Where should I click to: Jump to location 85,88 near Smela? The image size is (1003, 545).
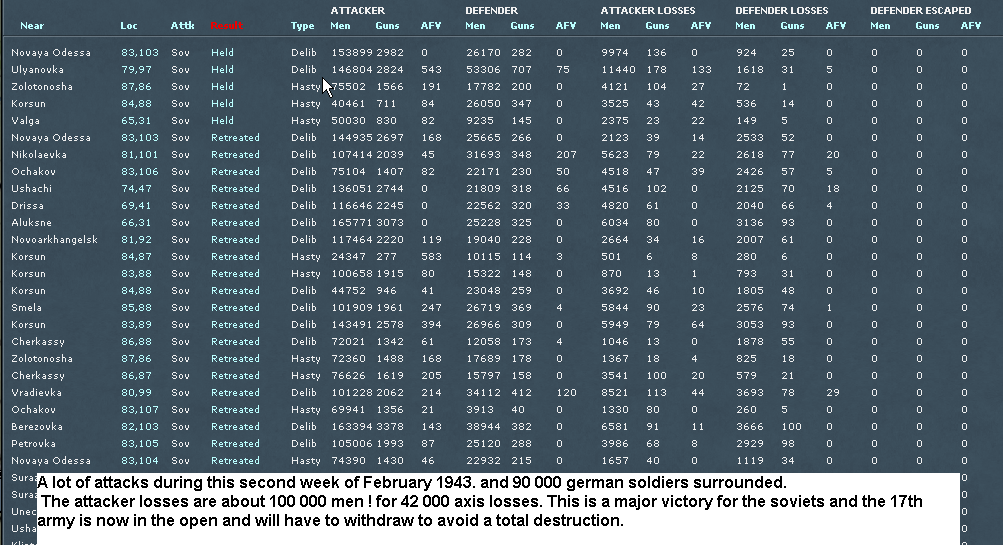(x=136, y=307)
